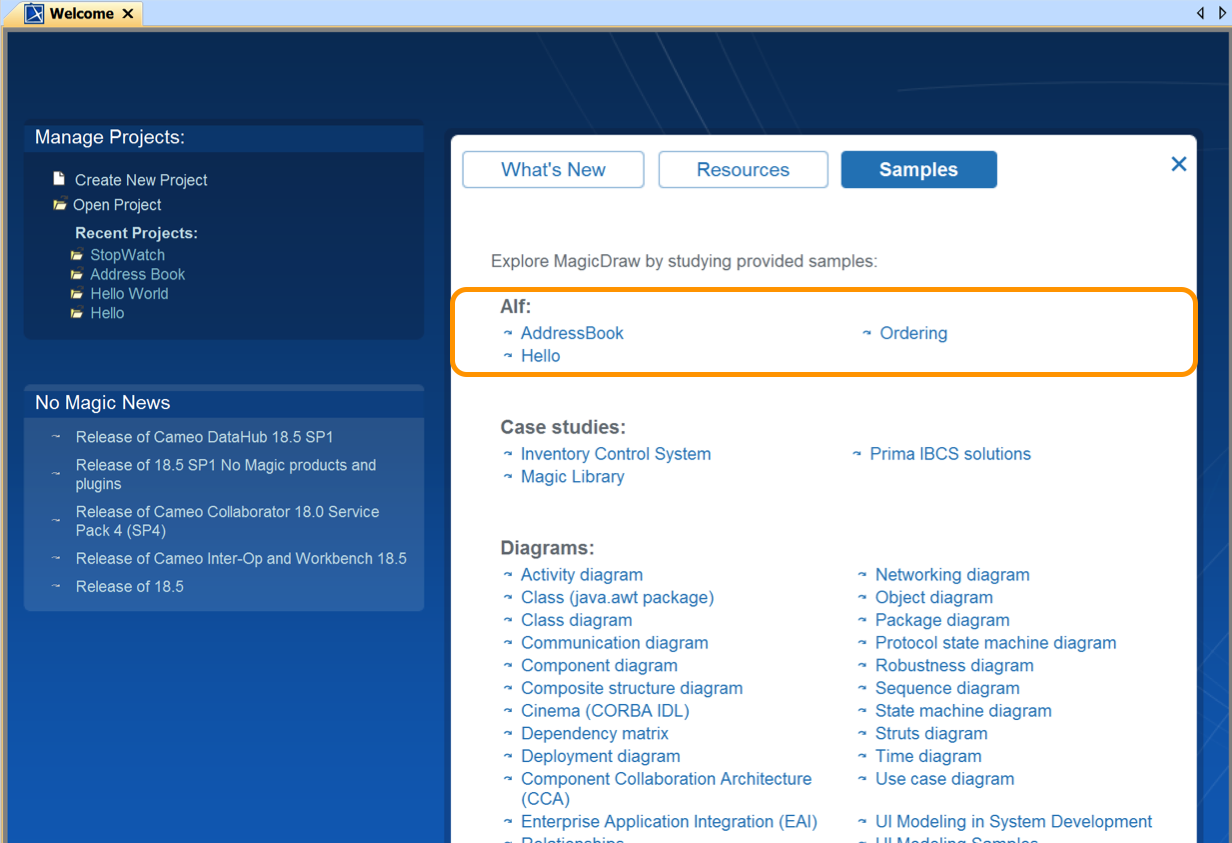
Task: Click the MagicDraw icon on Welcome tab
Action: [x=34, y=14]
